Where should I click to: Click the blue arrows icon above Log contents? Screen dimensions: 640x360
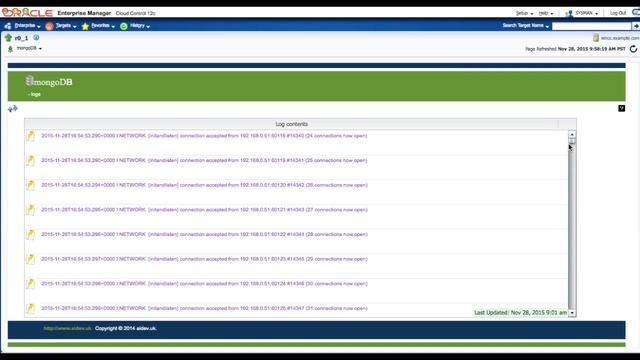[x=13, y=109]
